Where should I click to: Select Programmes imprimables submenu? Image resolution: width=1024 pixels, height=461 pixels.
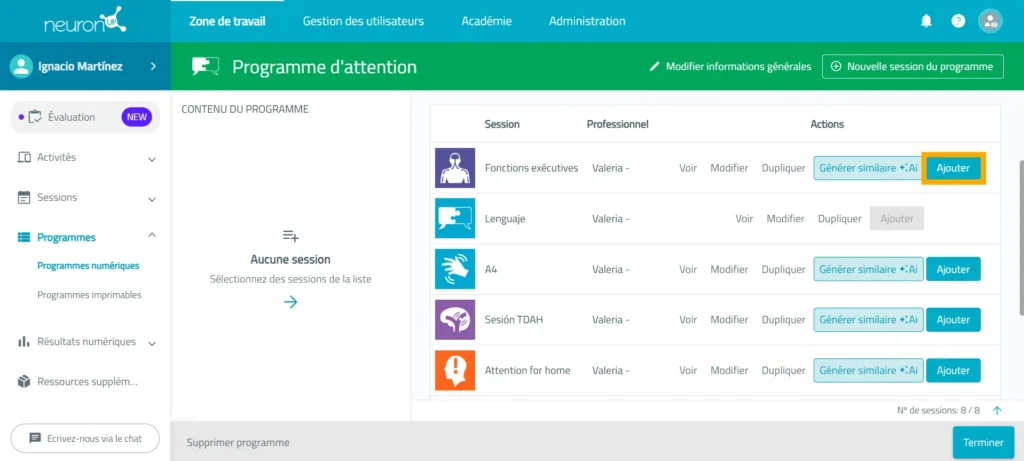[x=89, y=295]
